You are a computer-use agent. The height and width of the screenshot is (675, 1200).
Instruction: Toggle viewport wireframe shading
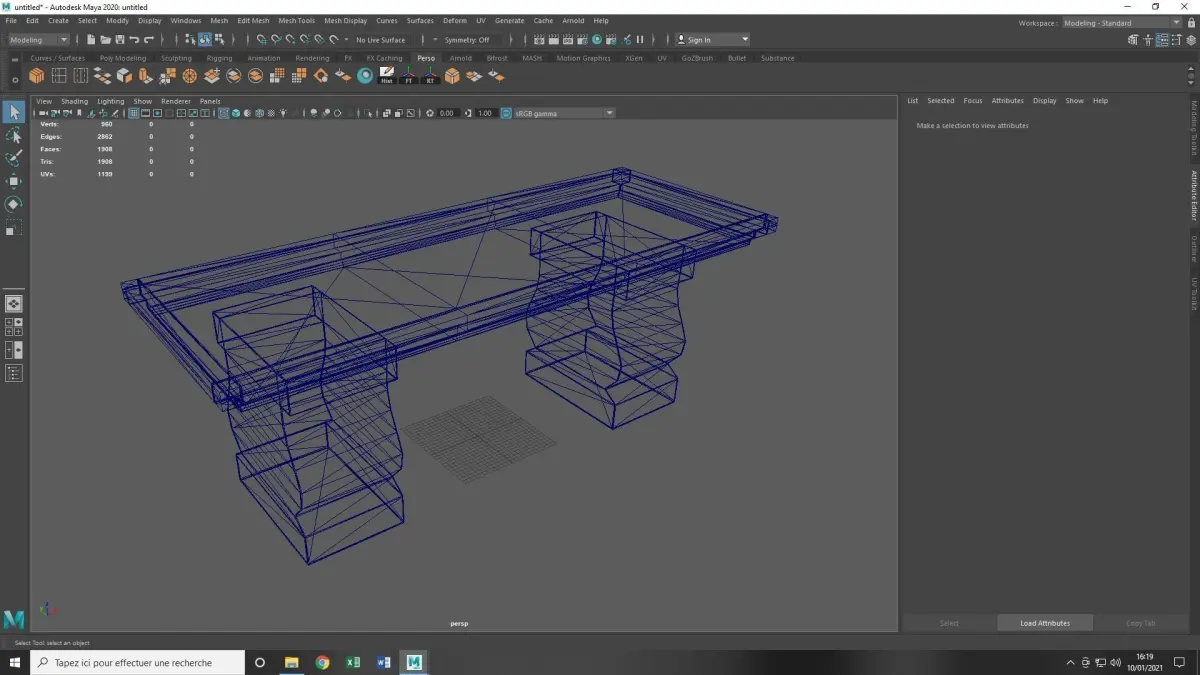tap(224, 113)
